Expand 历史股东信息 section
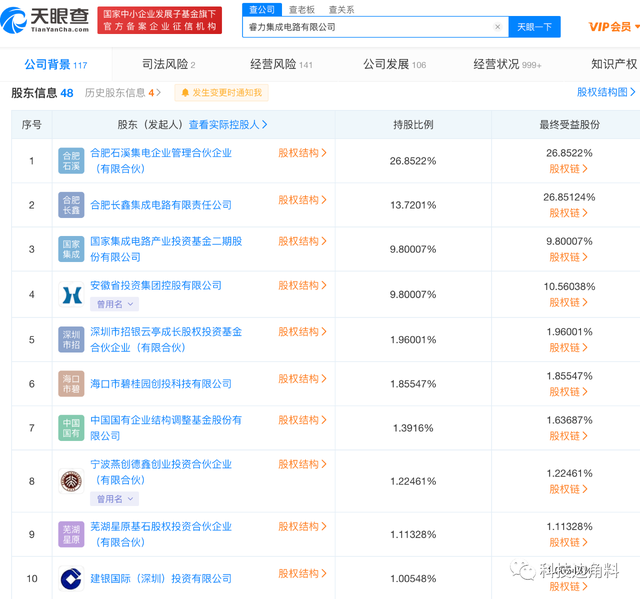640x599 pixels. coord(123,93)
